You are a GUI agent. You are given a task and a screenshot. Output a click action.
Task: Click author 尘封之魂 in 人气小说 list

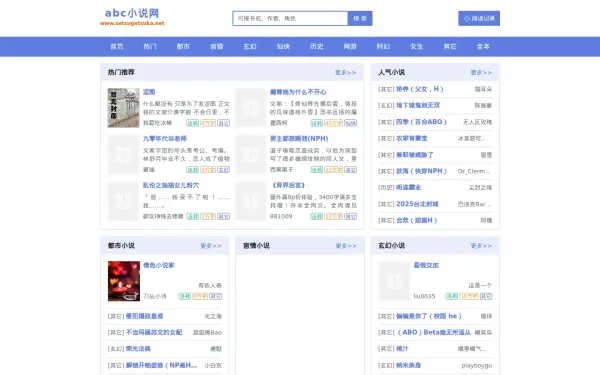click(480, 188)
